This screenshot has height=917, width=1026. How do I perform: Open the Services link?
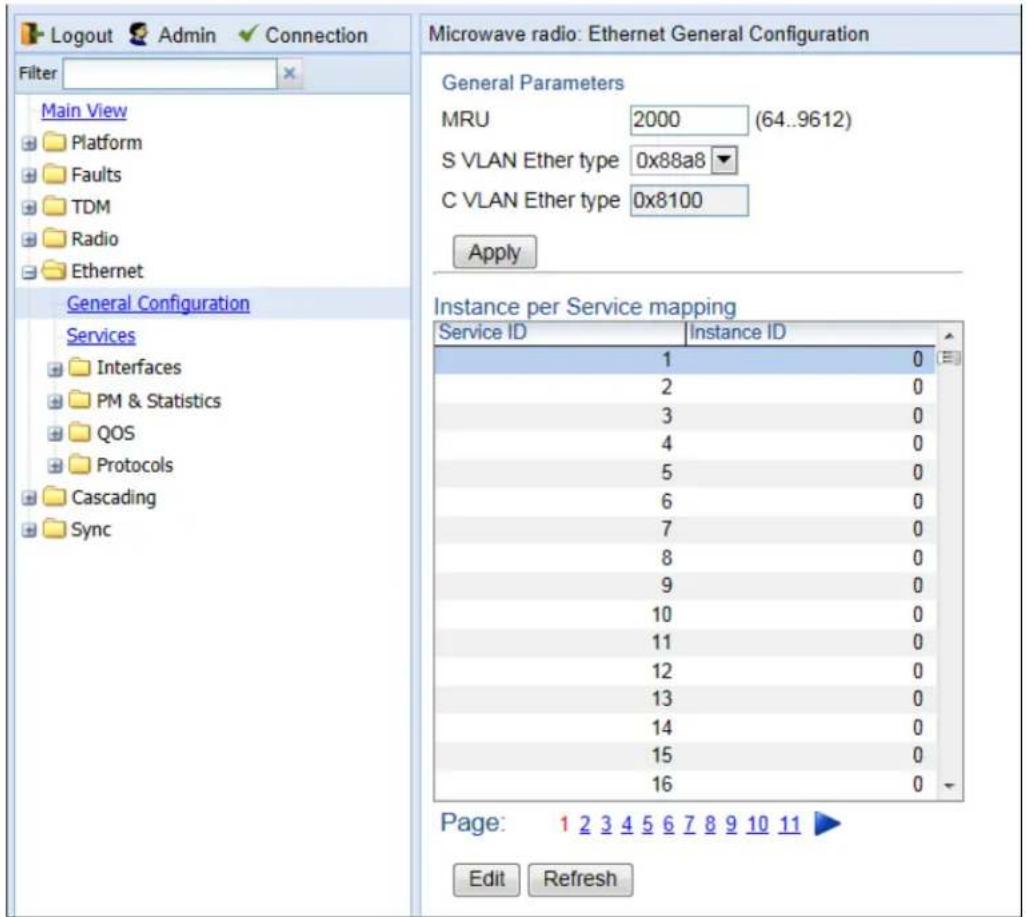101,336
